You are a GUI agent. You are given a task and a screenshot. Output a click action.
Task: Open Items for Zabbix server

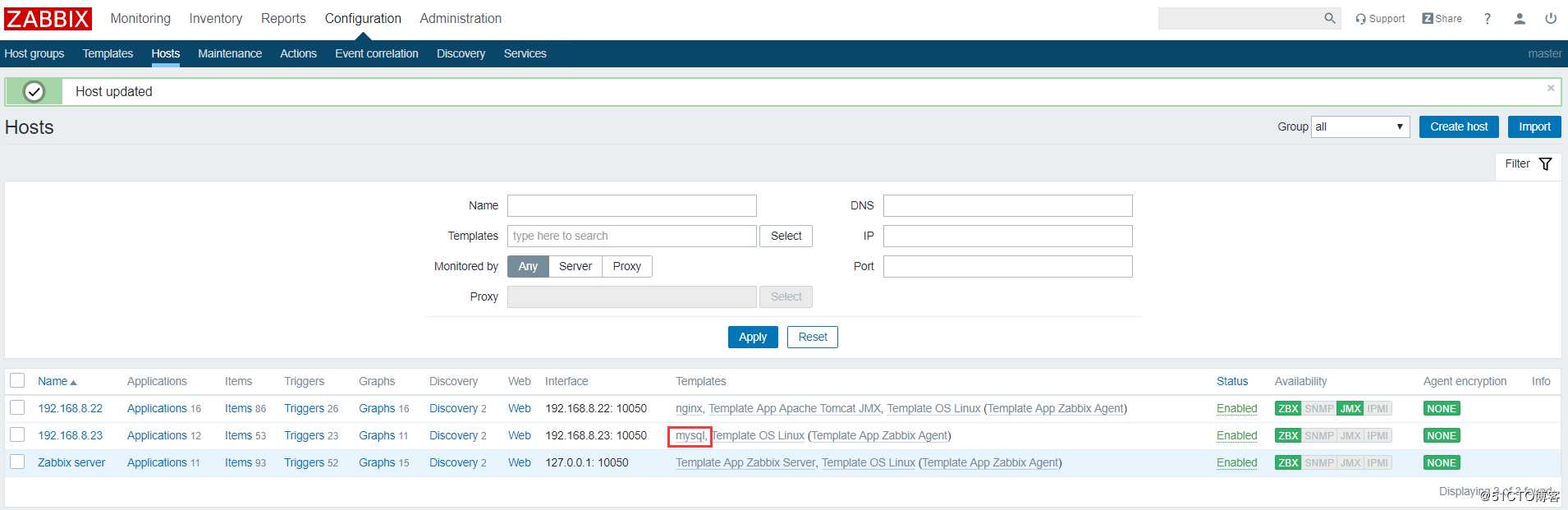[x=238, y=462]
